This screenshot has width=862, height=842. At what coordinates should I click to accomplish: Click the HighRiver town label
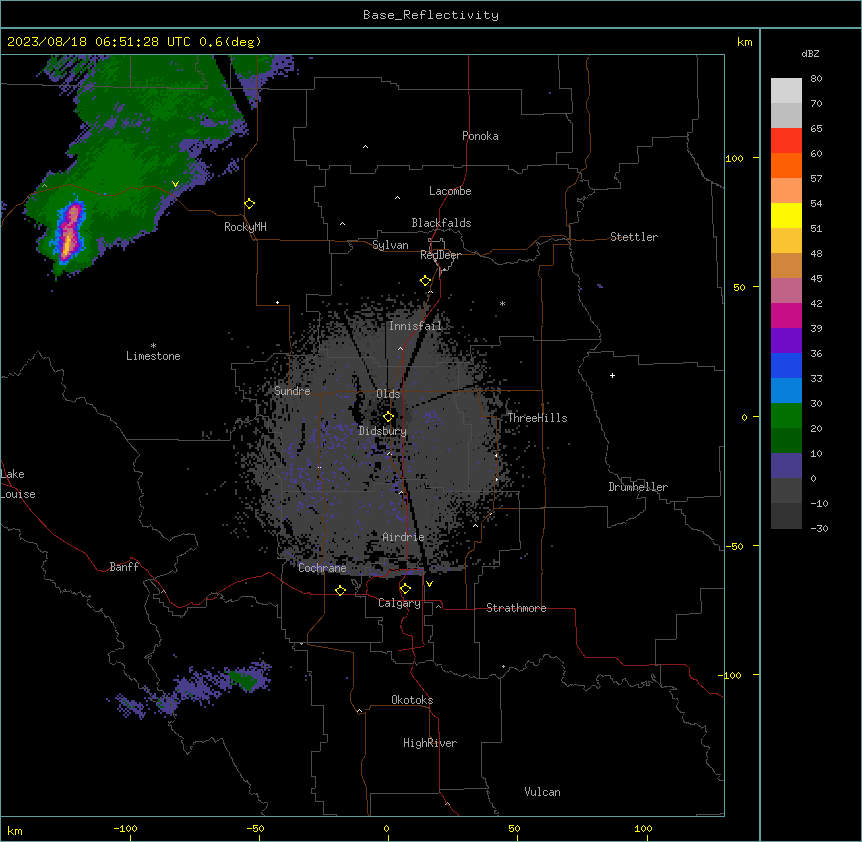coord(430,743)
